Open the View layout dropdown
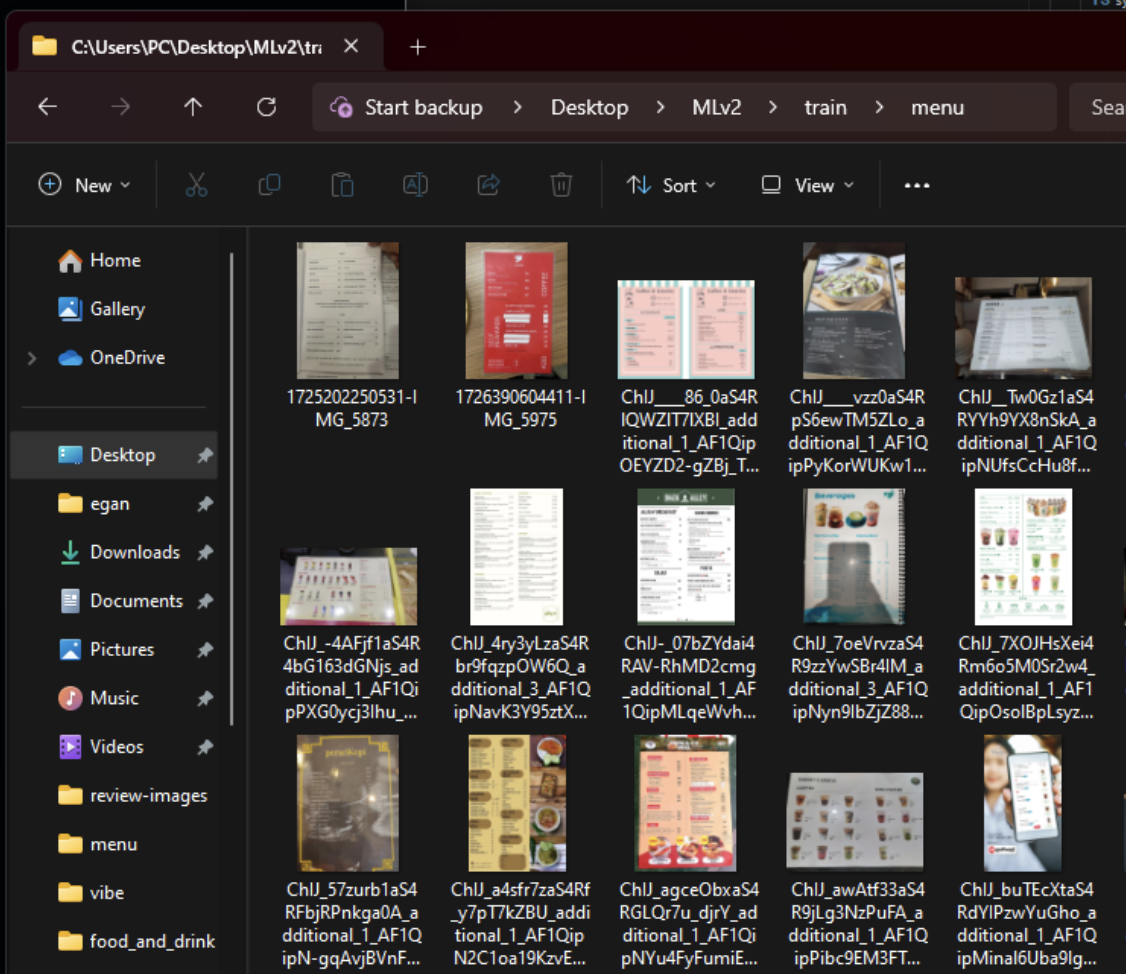Screen dimensions: 1126x974 807,185
